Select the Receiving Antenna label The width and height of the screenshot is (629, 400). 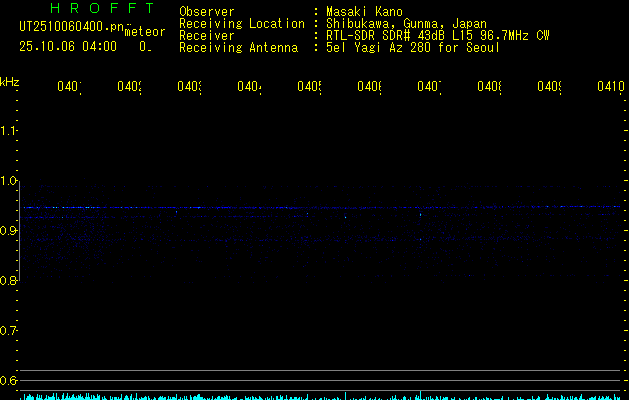point(237,47)
